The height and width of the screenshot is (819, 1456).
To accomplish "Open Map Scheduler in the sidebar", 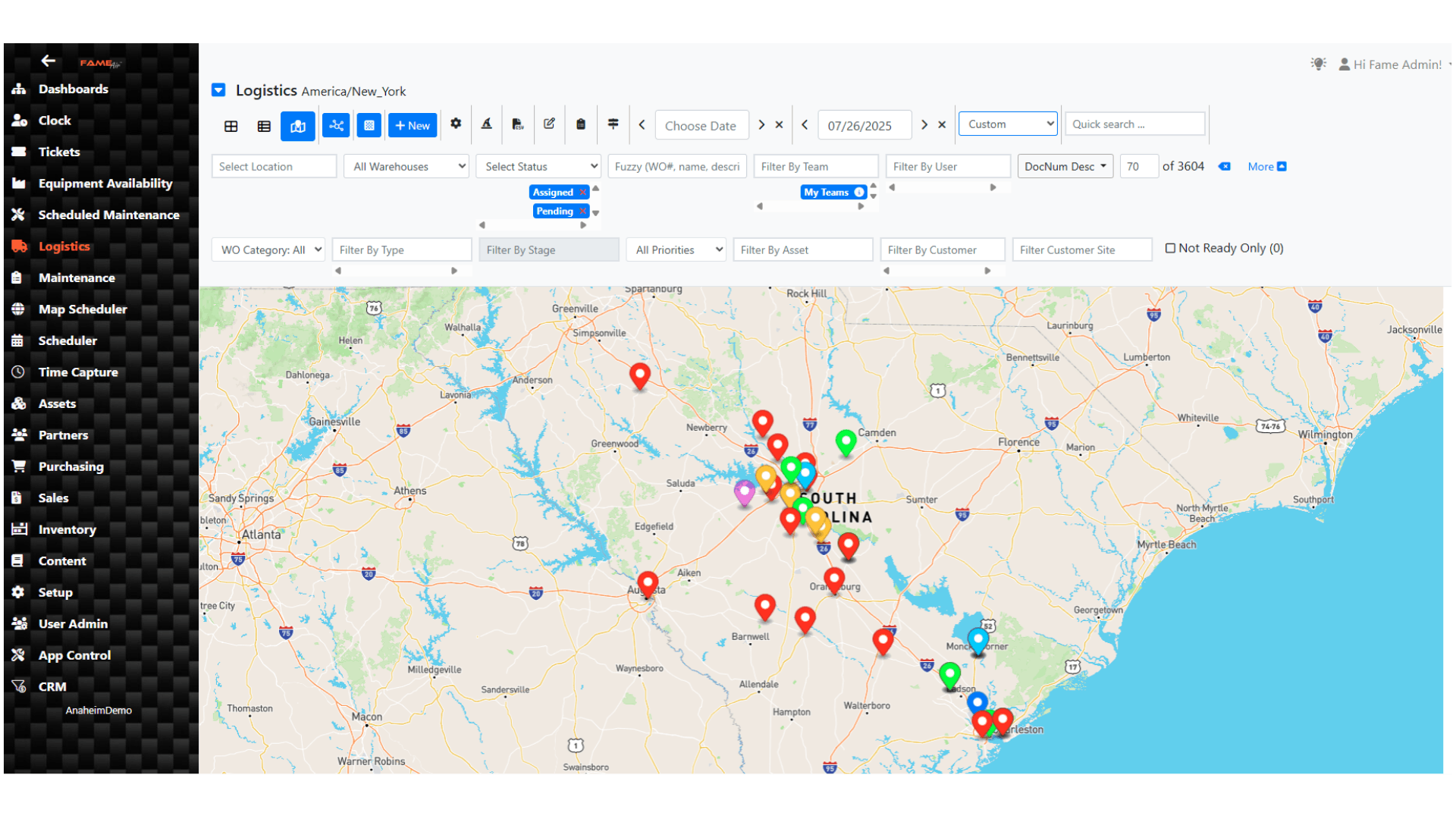I will [x=83, y=309].
